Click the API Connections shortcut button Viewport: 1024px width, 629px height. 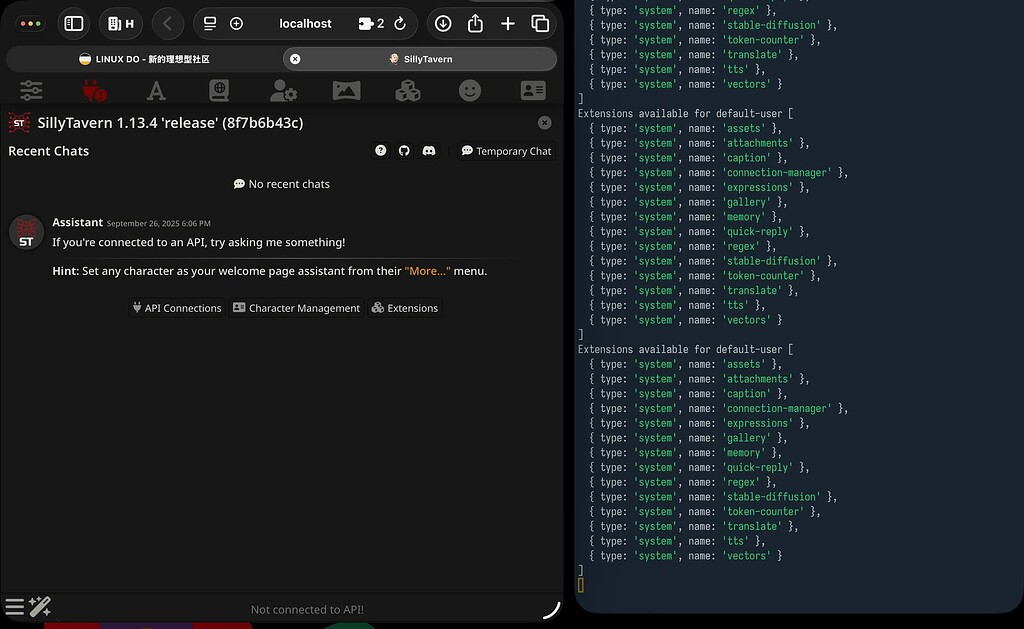177,308
